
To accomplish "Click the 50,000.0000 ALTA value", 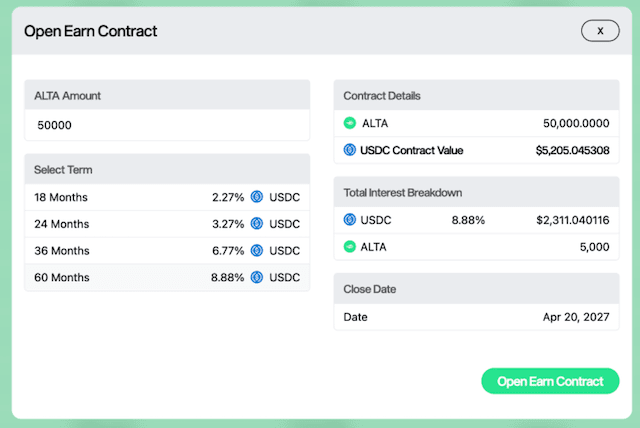I will coord(576,123).
